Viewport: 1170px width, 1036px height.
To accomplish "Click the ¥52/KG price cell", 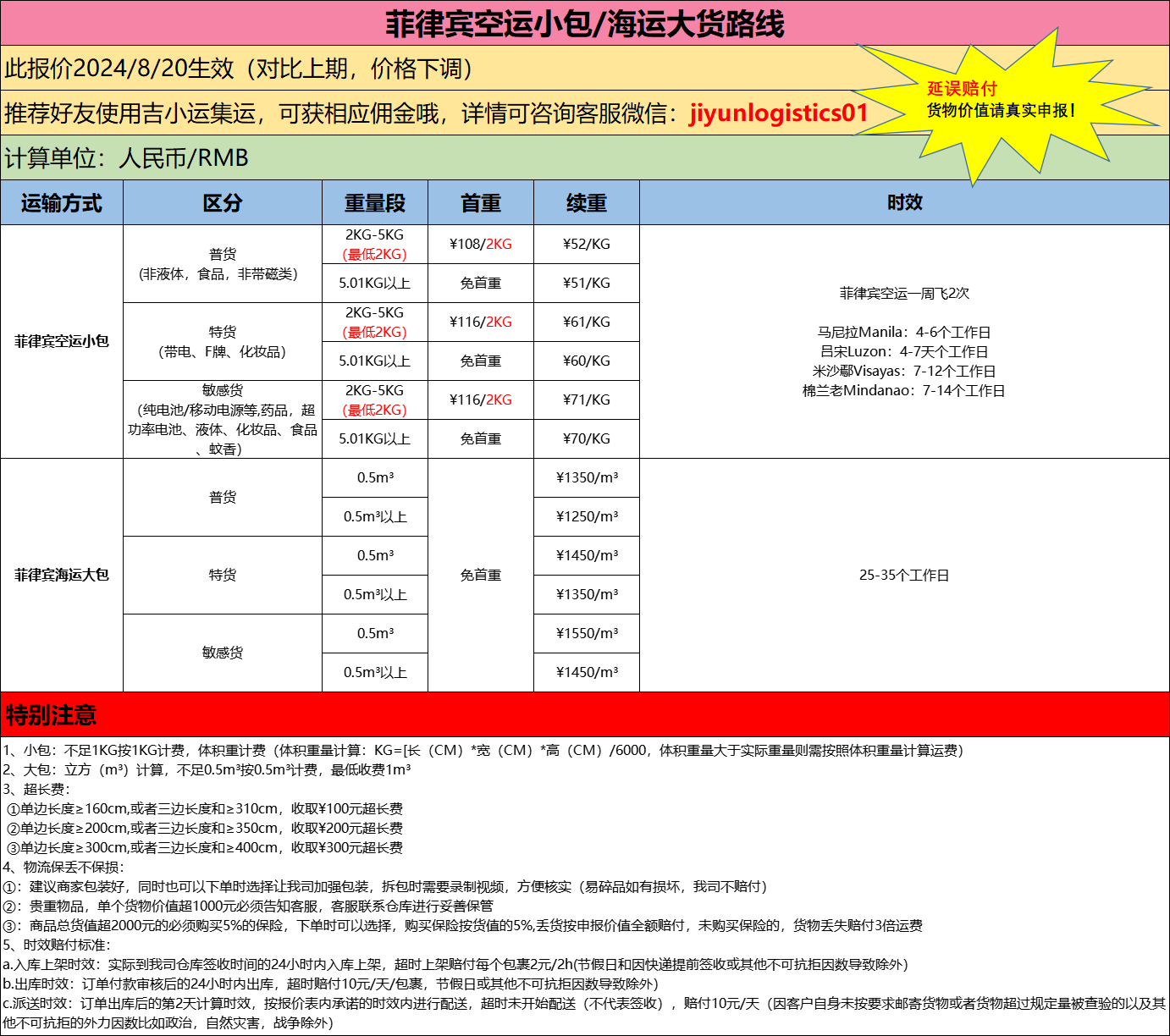I will point(587,244).
